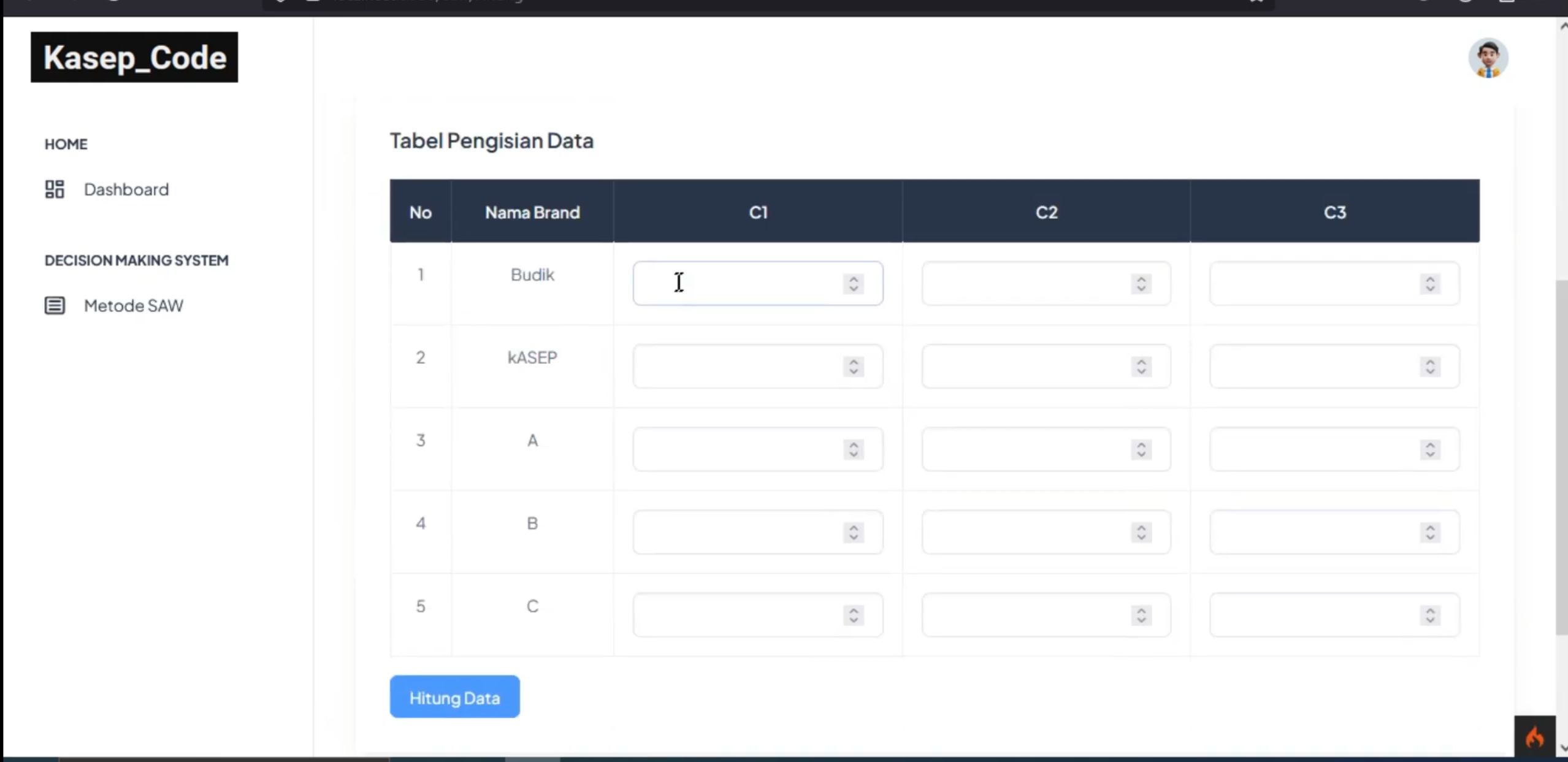Focus the C3 input for brand A

click(1334, 449)
